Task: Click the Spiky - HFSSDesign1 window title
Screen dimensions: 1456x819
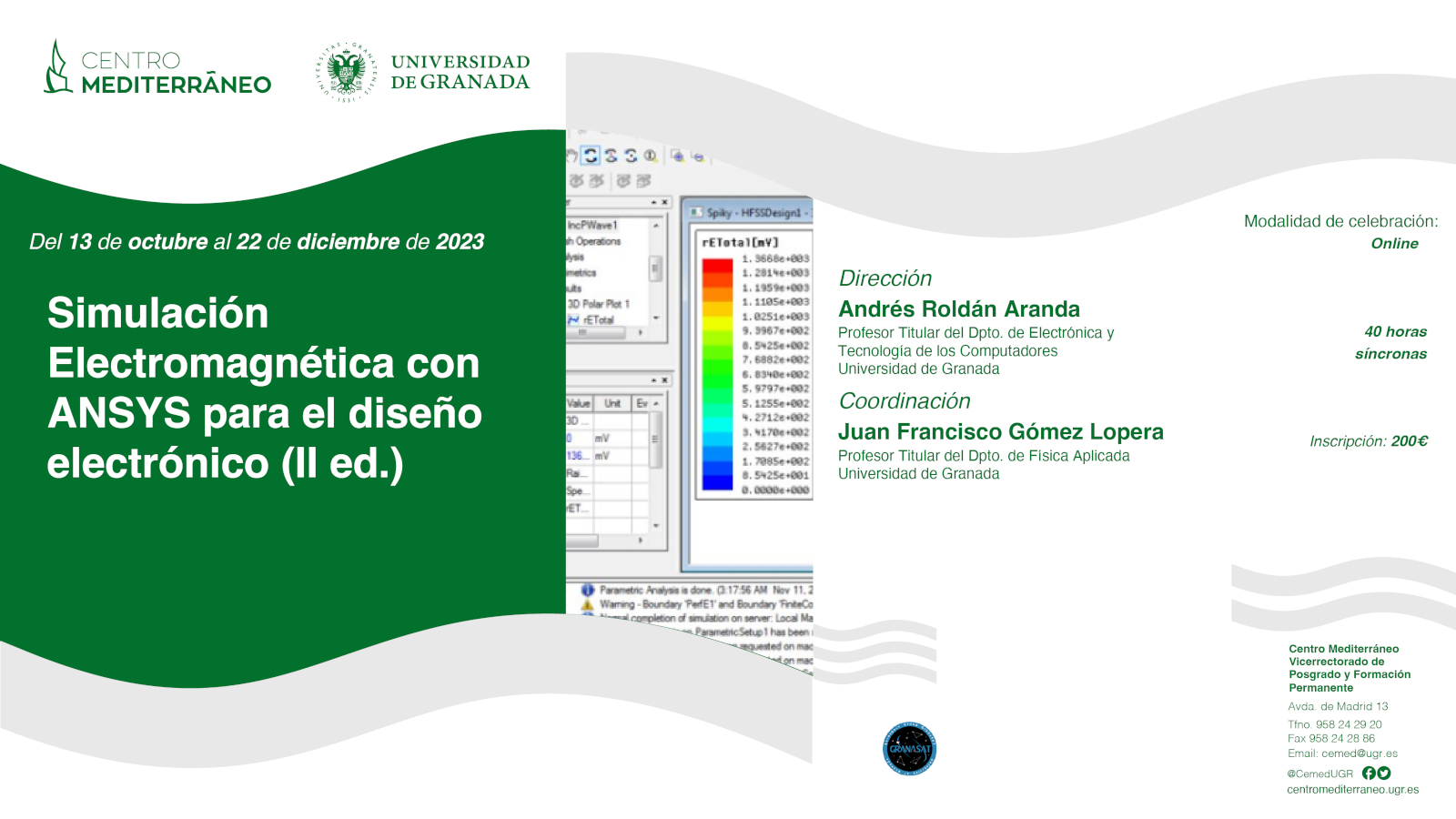Action: pyautogui.click(x=757, y=213)
